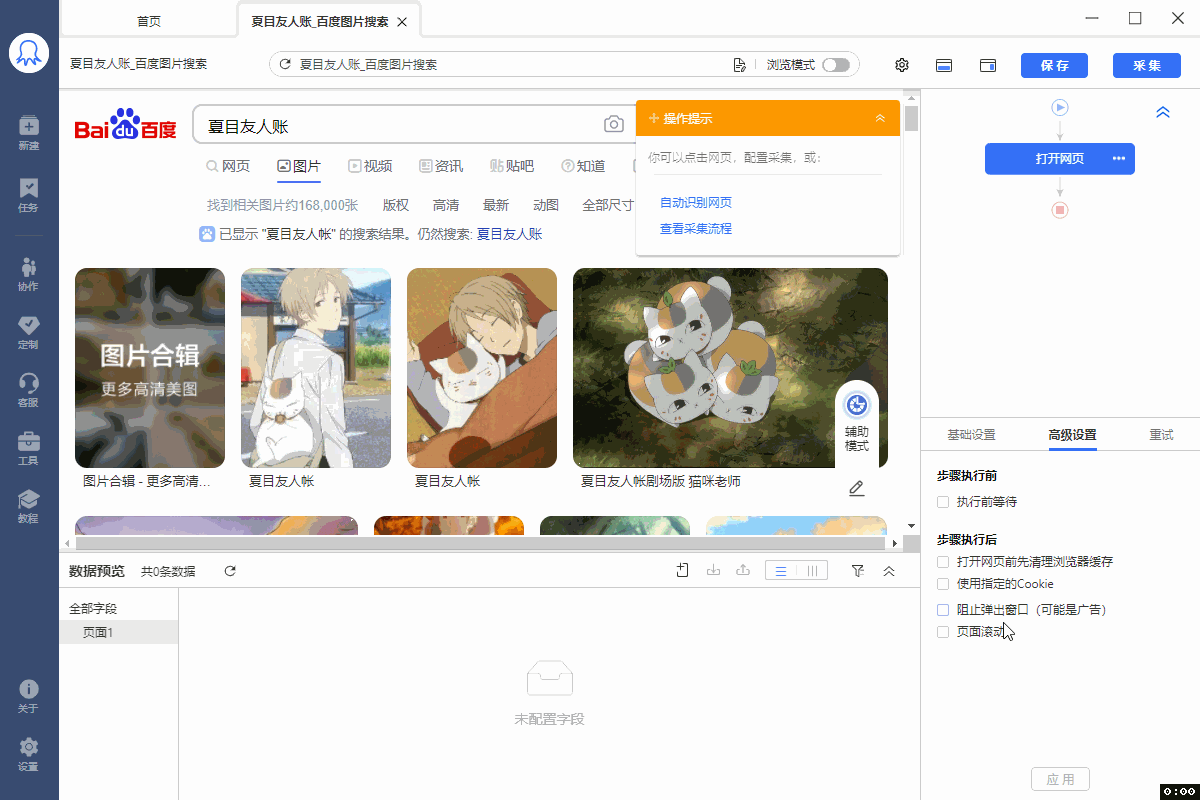Open the 基础设置 tab
Viewport: 1200px width, 800px height.
click(972, 435)
